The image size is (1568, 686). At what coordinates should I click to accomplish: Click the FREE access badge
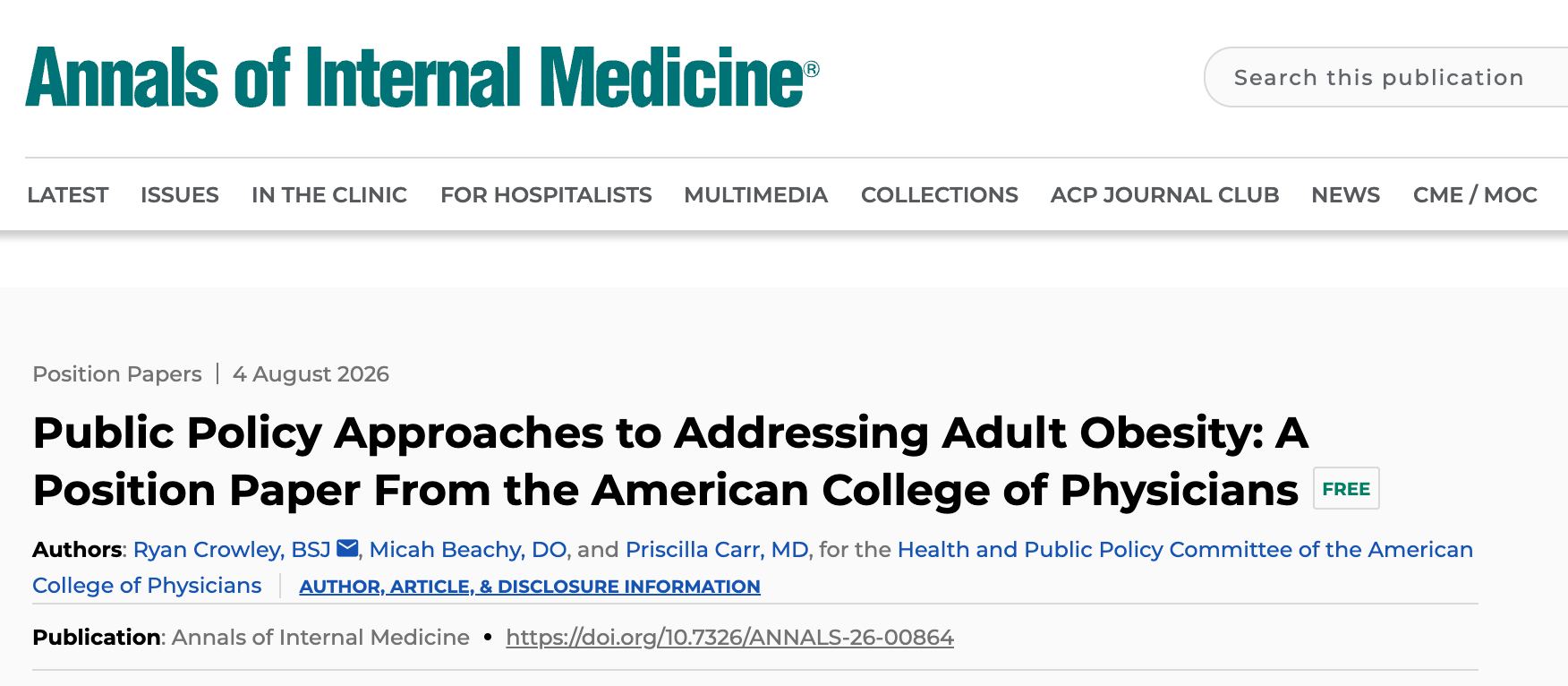[1346, 489]
